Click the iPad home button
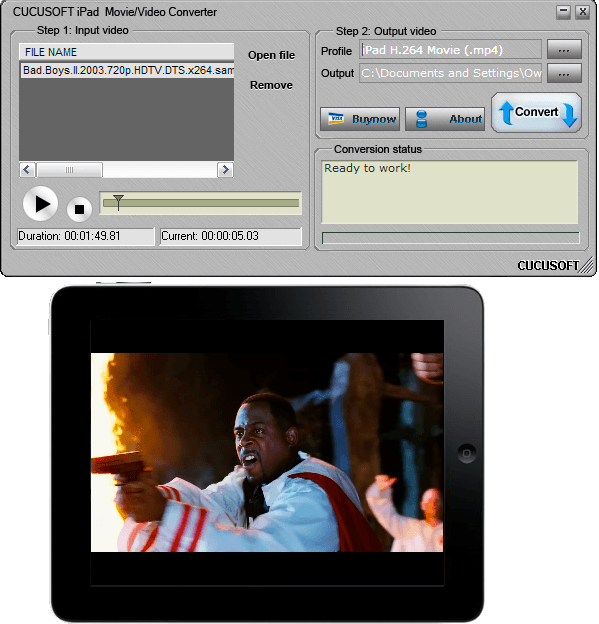 point(466,453)
